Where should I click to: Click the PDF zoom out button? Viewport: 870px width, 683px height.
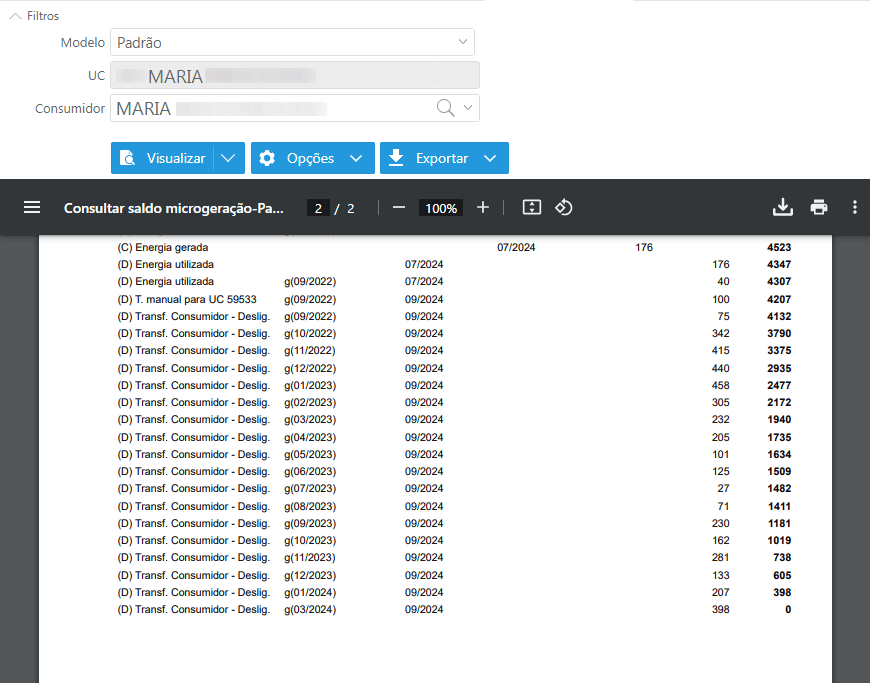click(x=399, y=207)
